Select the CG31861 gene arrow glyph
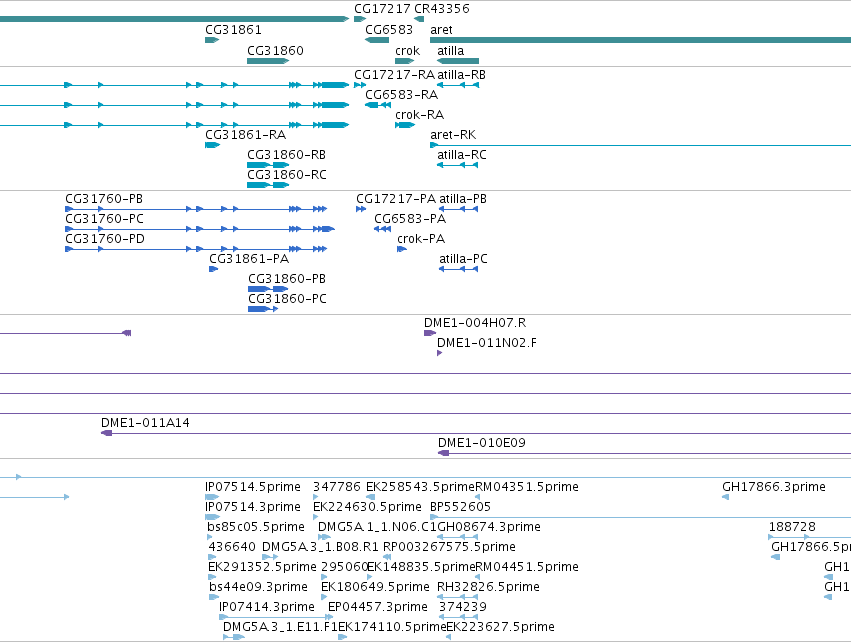 [212, 40]
